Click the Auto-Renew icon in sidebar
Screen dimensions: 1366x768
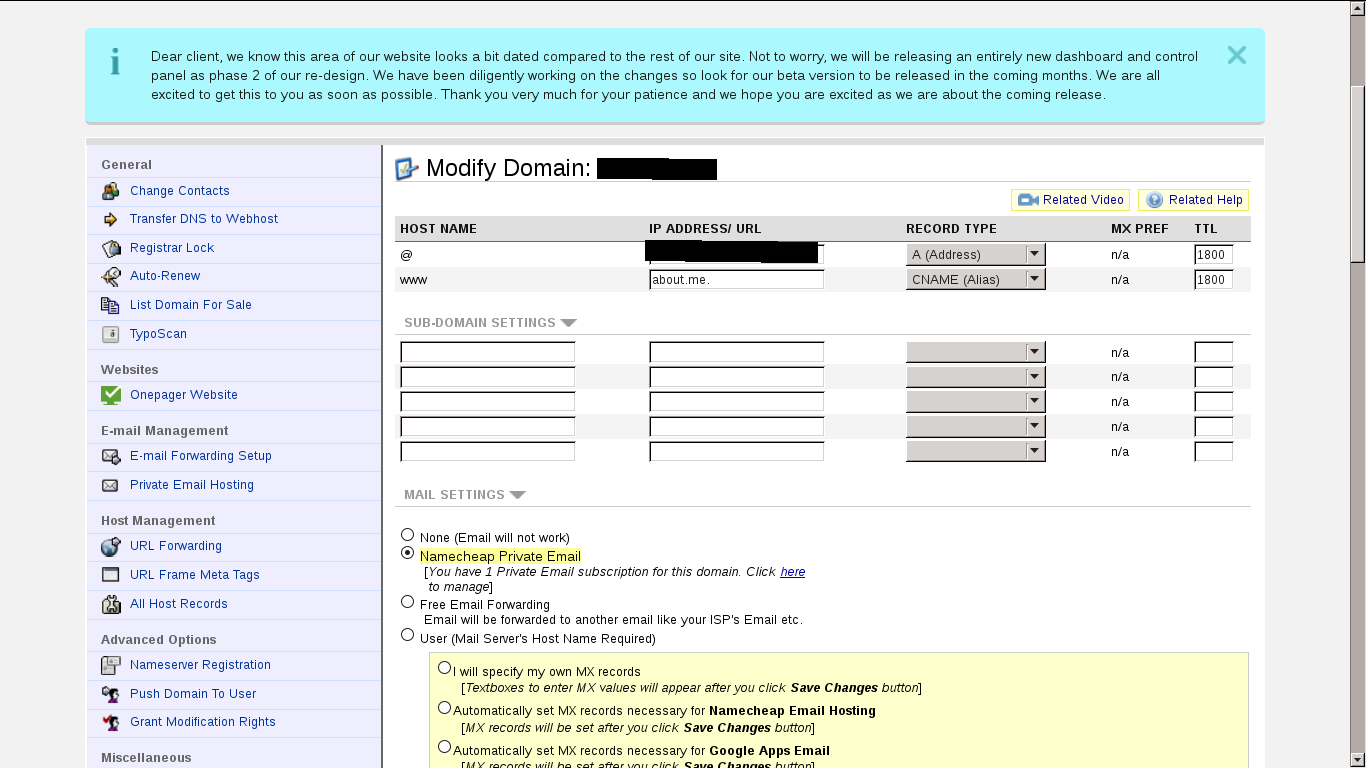pyautogui.click(x=111, y=276)
